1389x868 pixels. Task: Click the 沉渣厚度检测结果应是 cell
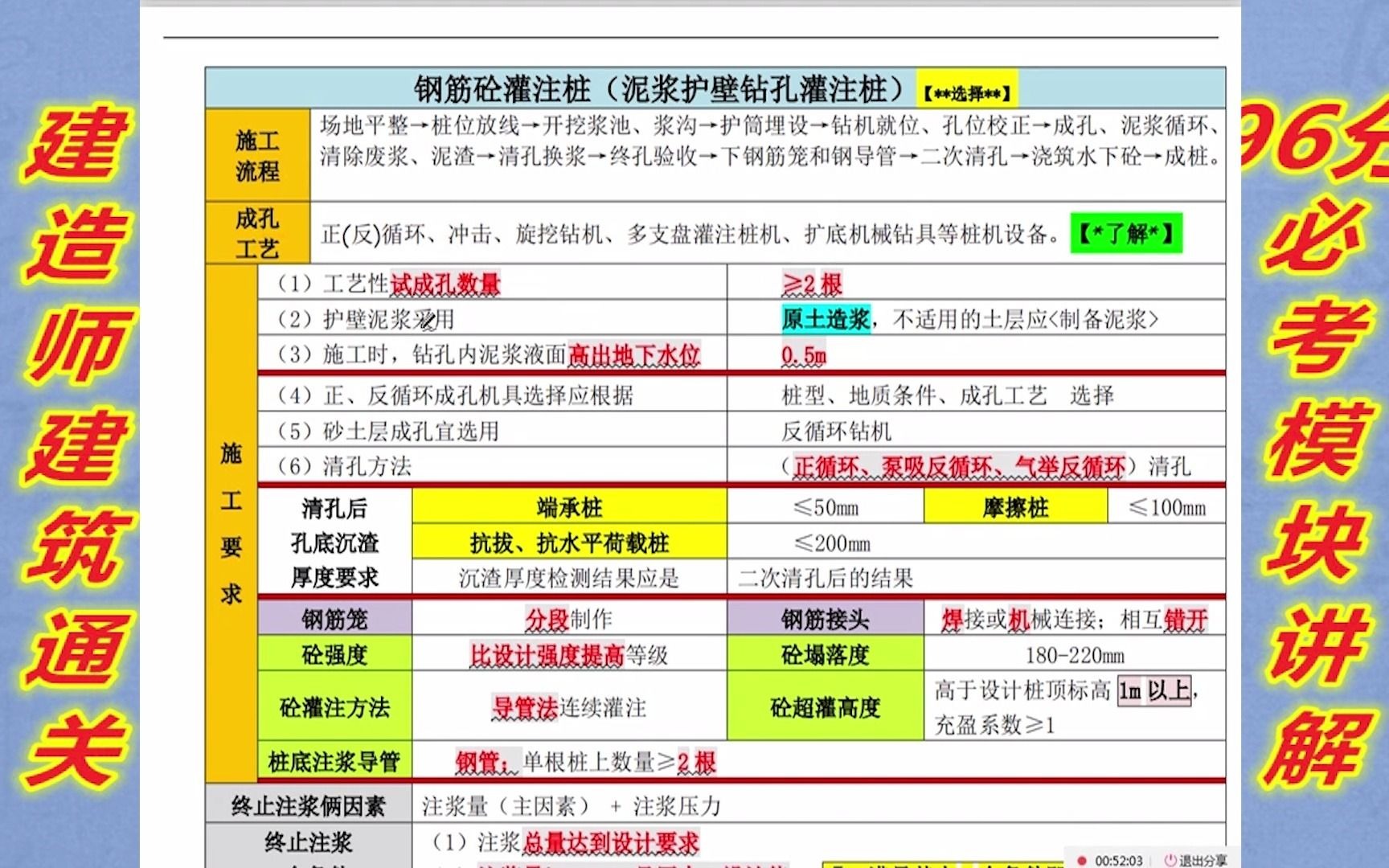[x=570, y=577]
